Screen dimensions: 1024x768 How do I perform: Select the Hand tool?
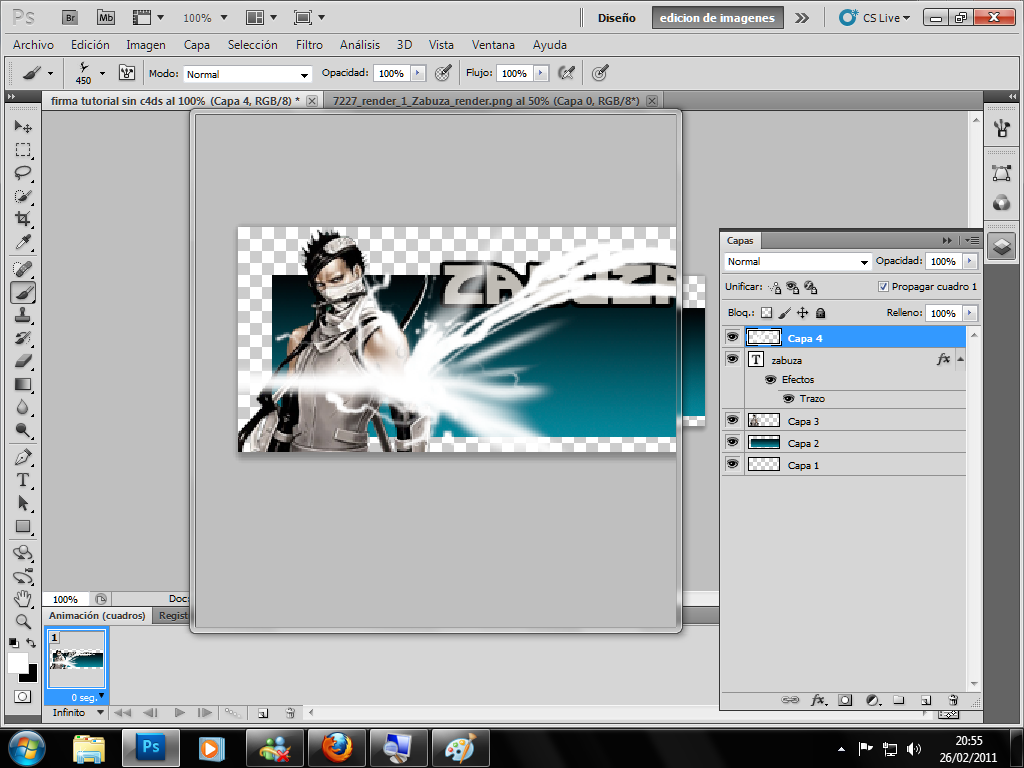(23, 598)
